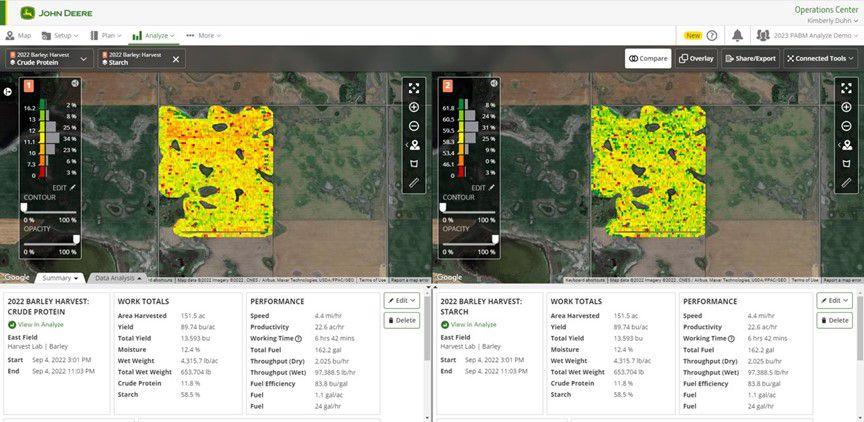Click the location marker tool on left map
The image size is (864, 422).
414,145
